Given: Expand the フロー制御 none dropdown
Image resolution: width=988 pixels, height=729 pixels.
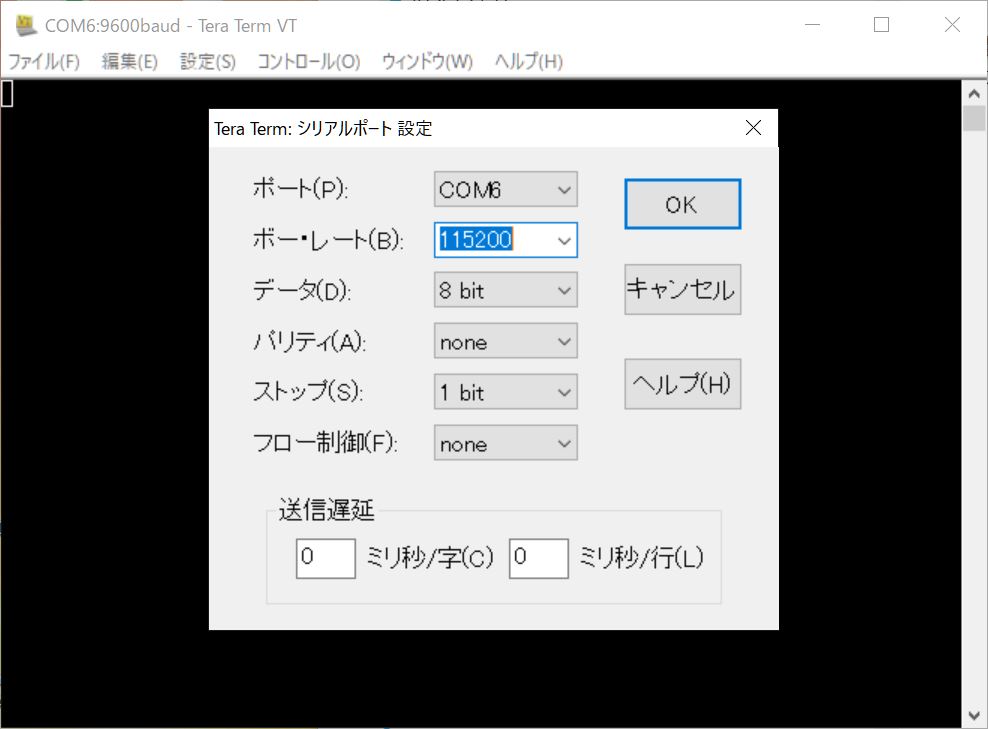Looking at the screenshot, I should click(505, 443).
